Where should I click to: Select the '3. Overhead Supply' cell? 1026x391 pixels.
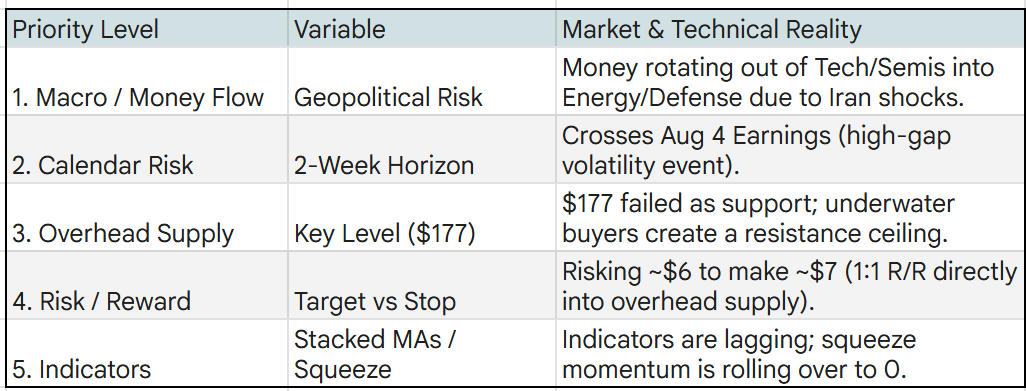coord(147,218)
